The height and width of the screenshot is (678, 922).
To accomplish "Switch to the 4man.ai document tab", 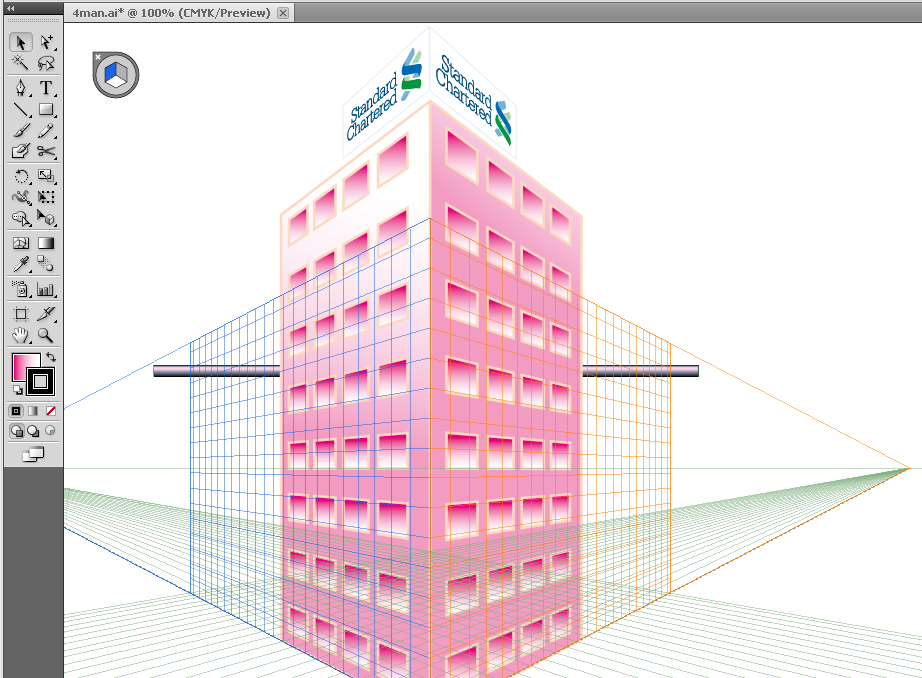I will [171, 13].
